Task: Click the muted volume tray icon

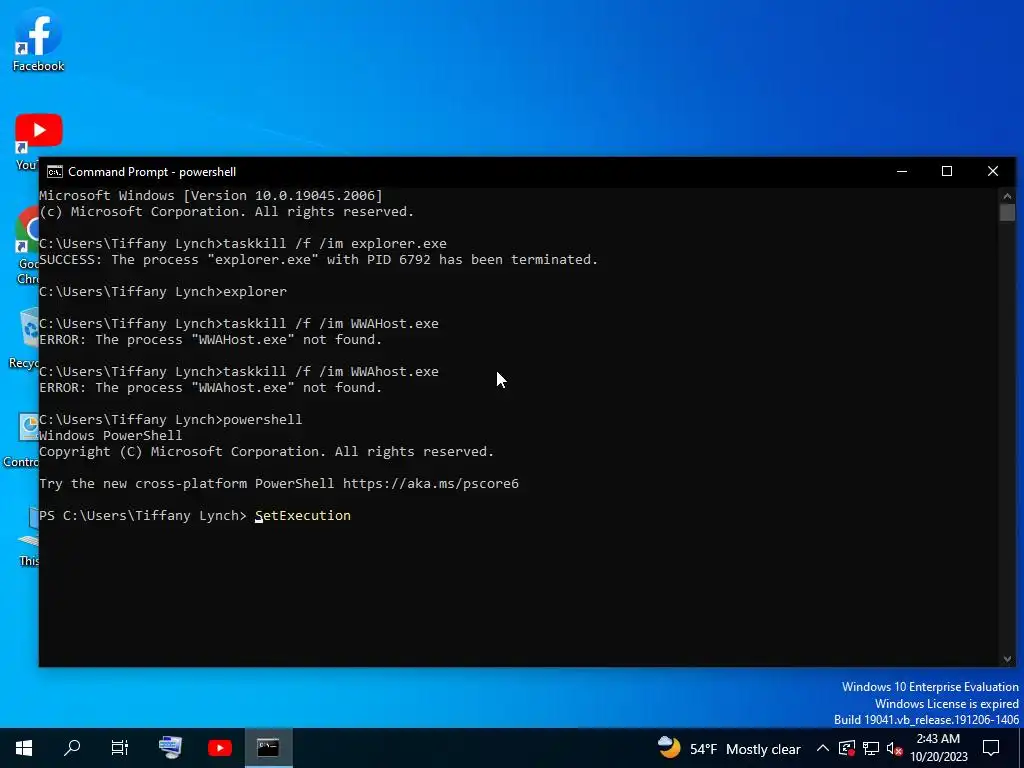Action: (895, 748)
